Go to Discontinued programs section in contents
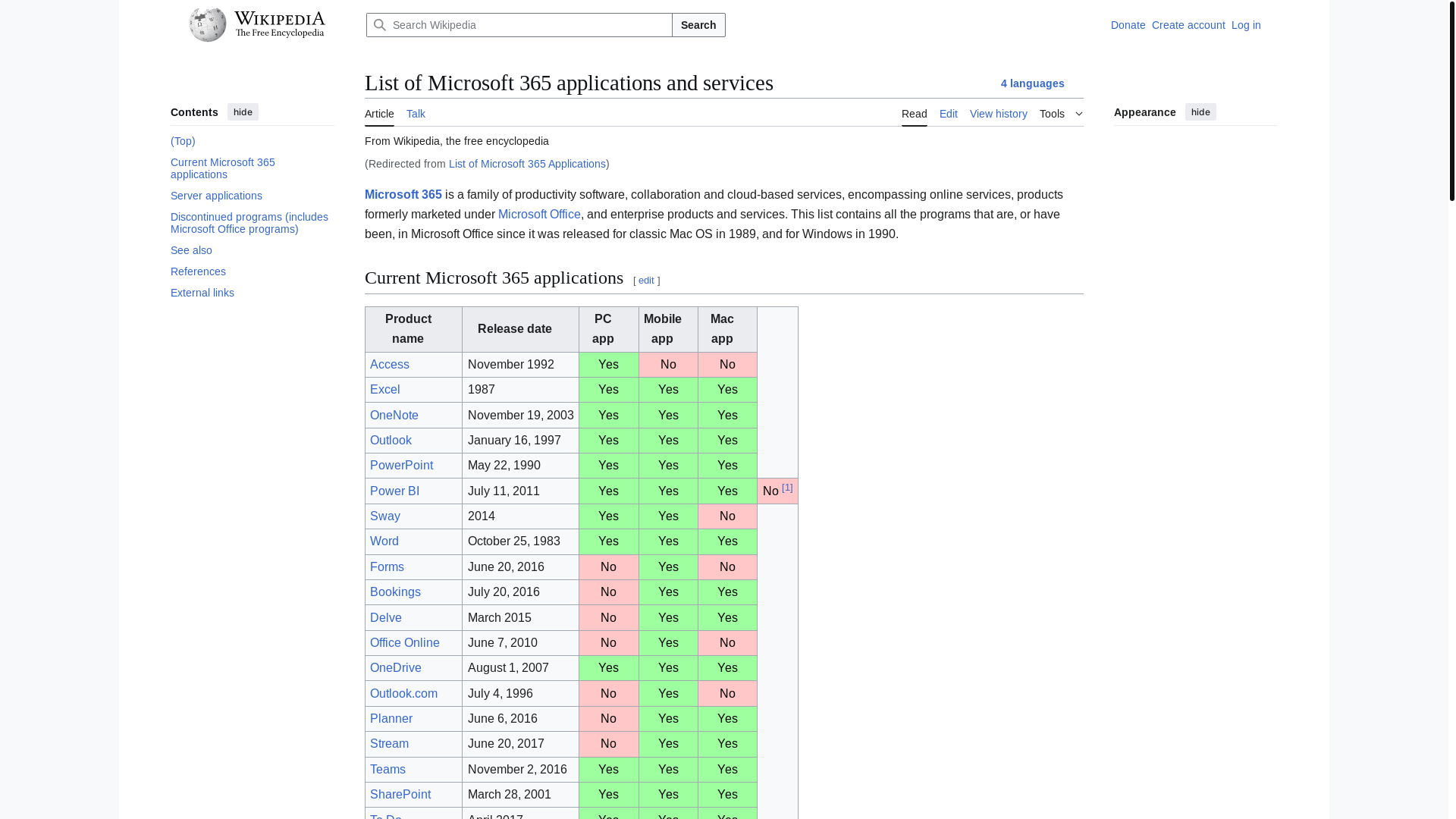 249,223
